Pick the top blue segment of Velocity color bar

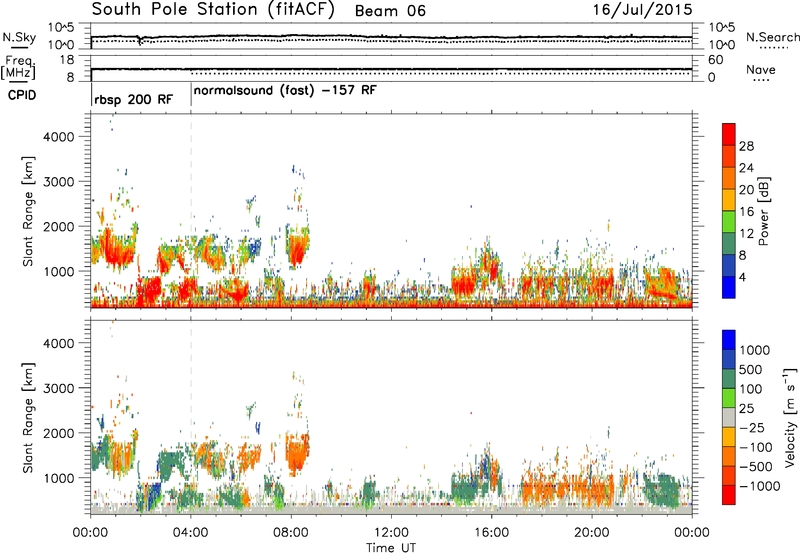(729, 340)
